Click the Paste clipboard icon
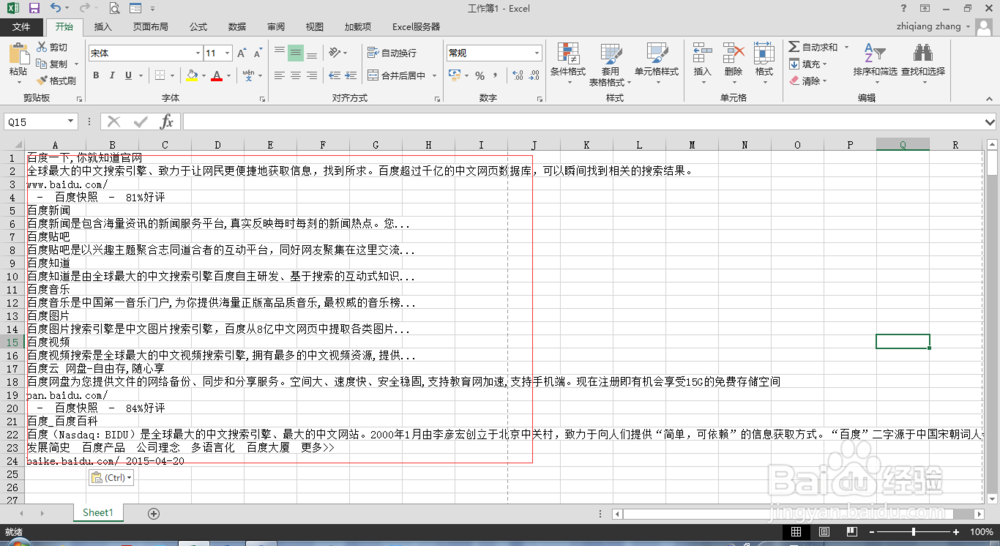 click(x=18, y=55)
